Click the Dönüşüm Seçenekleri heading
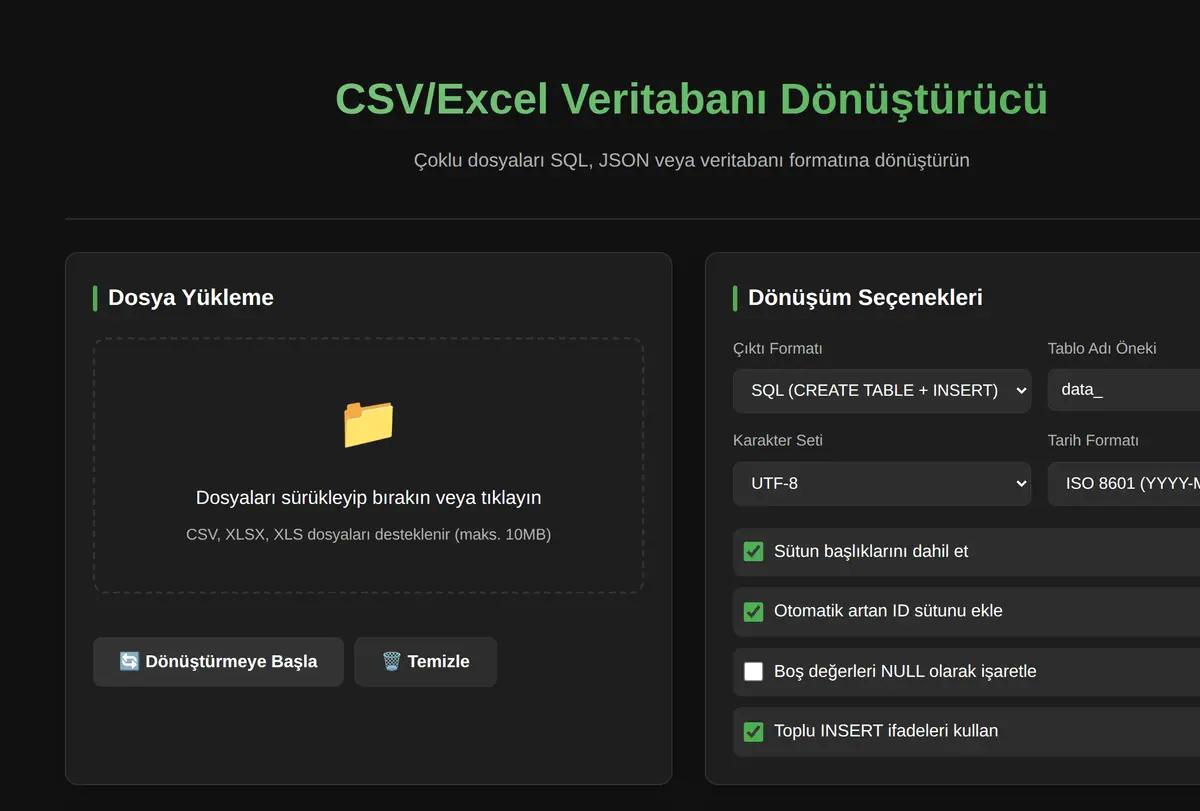 pyautogui.click(x=865, y=297)
